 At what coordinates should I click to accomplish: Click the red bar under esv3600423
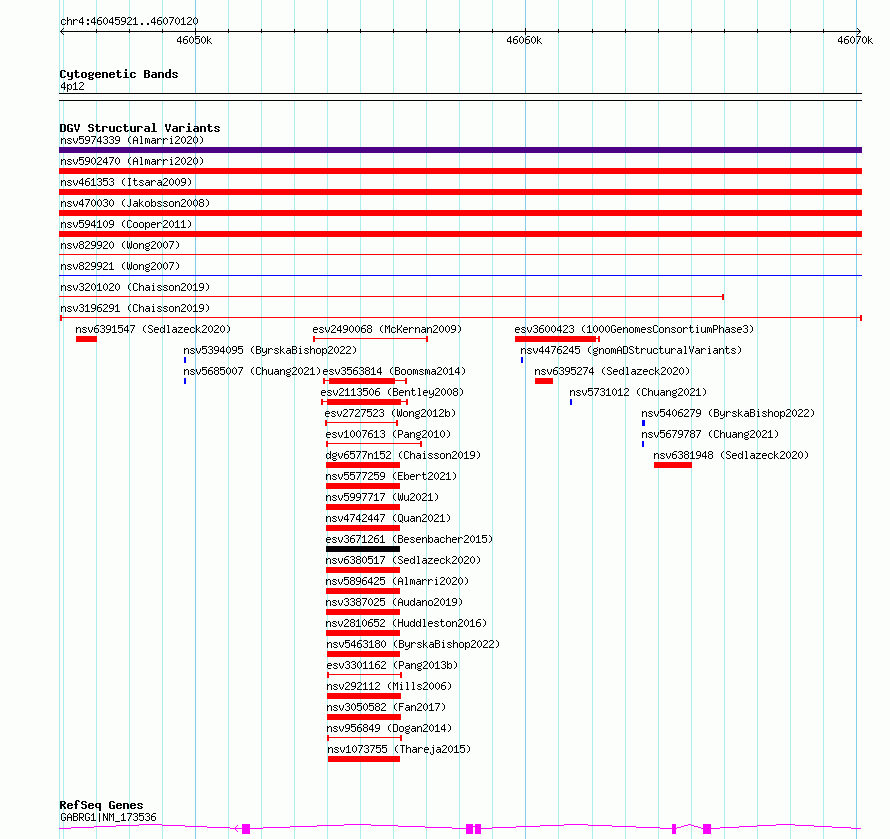(556, 339)
